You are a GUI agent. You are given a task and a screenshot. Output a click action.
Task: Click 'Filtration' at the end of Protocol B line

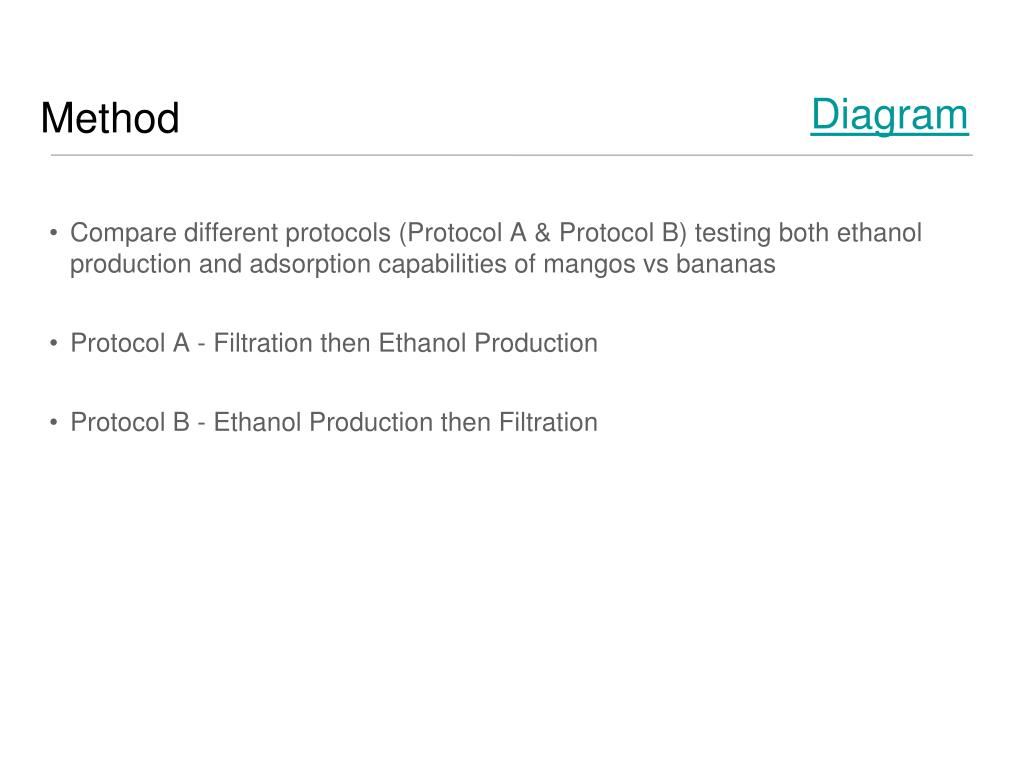(549, 422)
